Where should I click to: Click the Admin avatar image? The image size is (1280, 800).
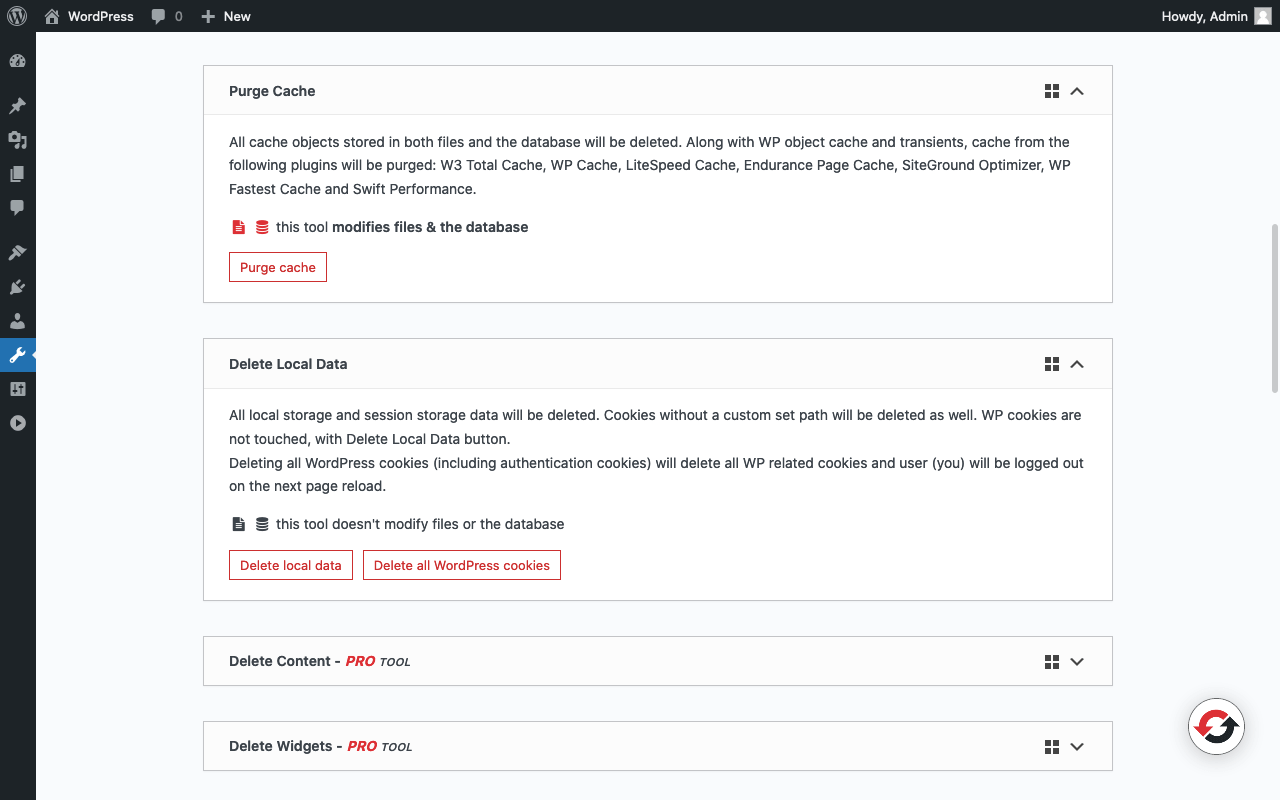(1263, 16)
